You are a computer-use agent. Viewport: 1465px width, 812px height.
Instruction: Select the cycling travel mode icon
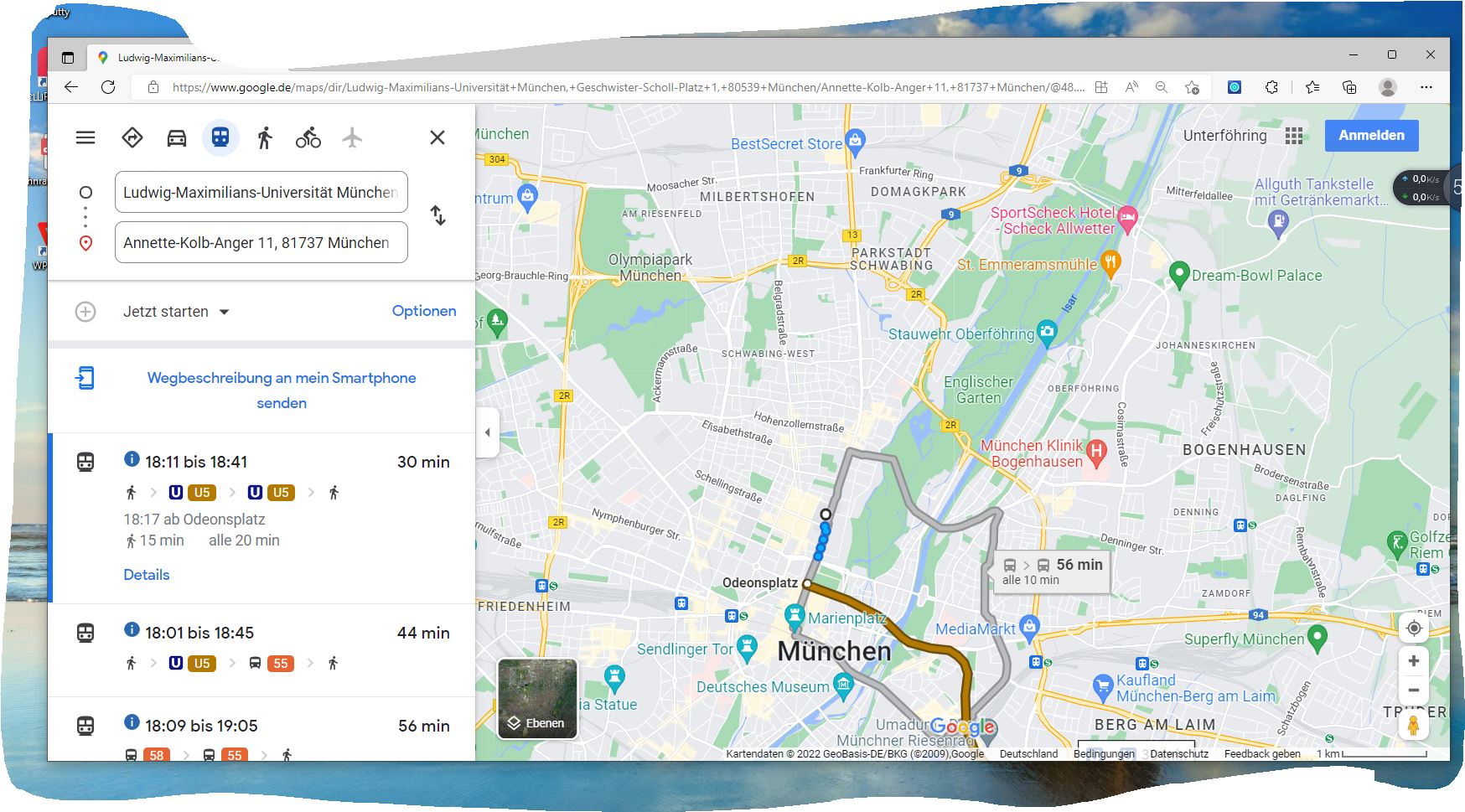click(308, 137)
